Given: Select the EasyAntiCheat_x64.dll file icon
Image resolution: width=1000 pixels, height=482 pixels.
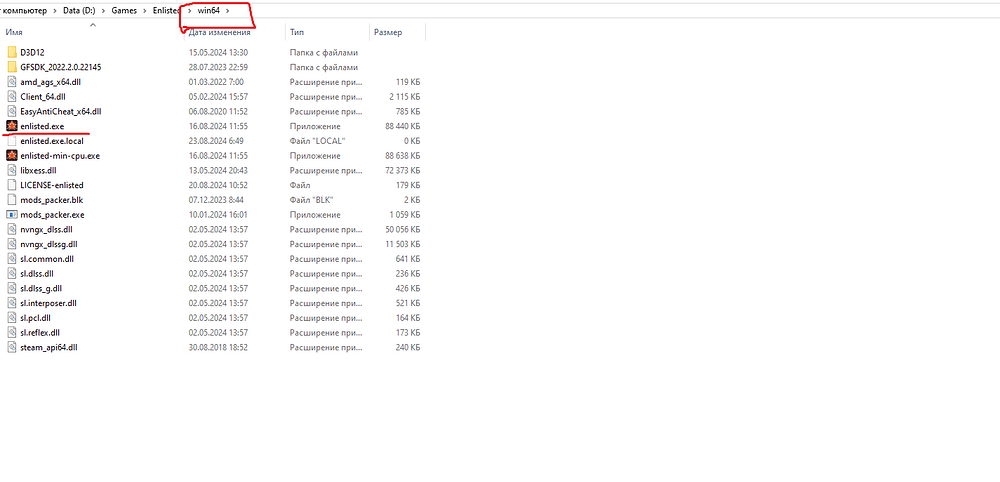Looking at the screenshot, I should 12,111.
